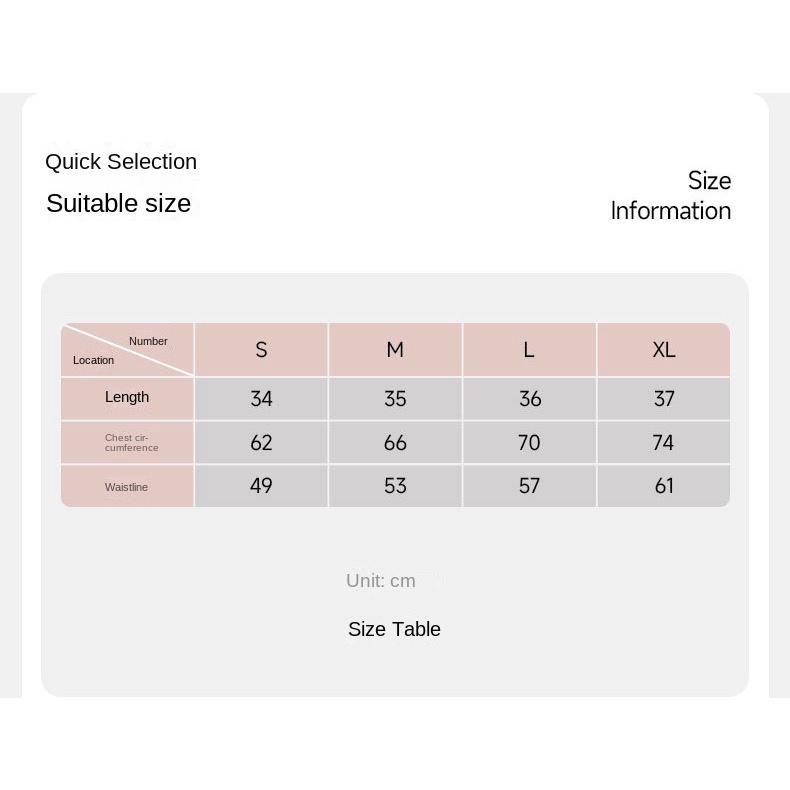Click the XL chest value 74

tap(664, 443)
